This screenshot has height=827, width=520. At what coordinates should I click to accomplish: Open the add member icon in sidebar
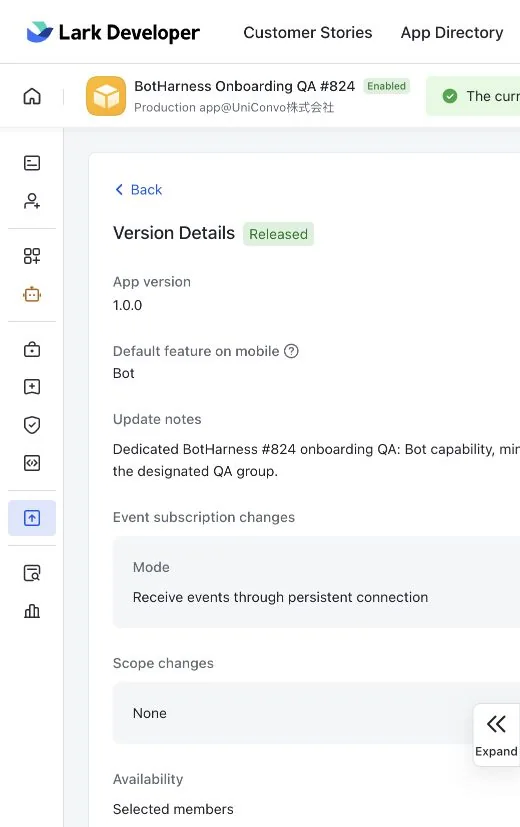32,201
